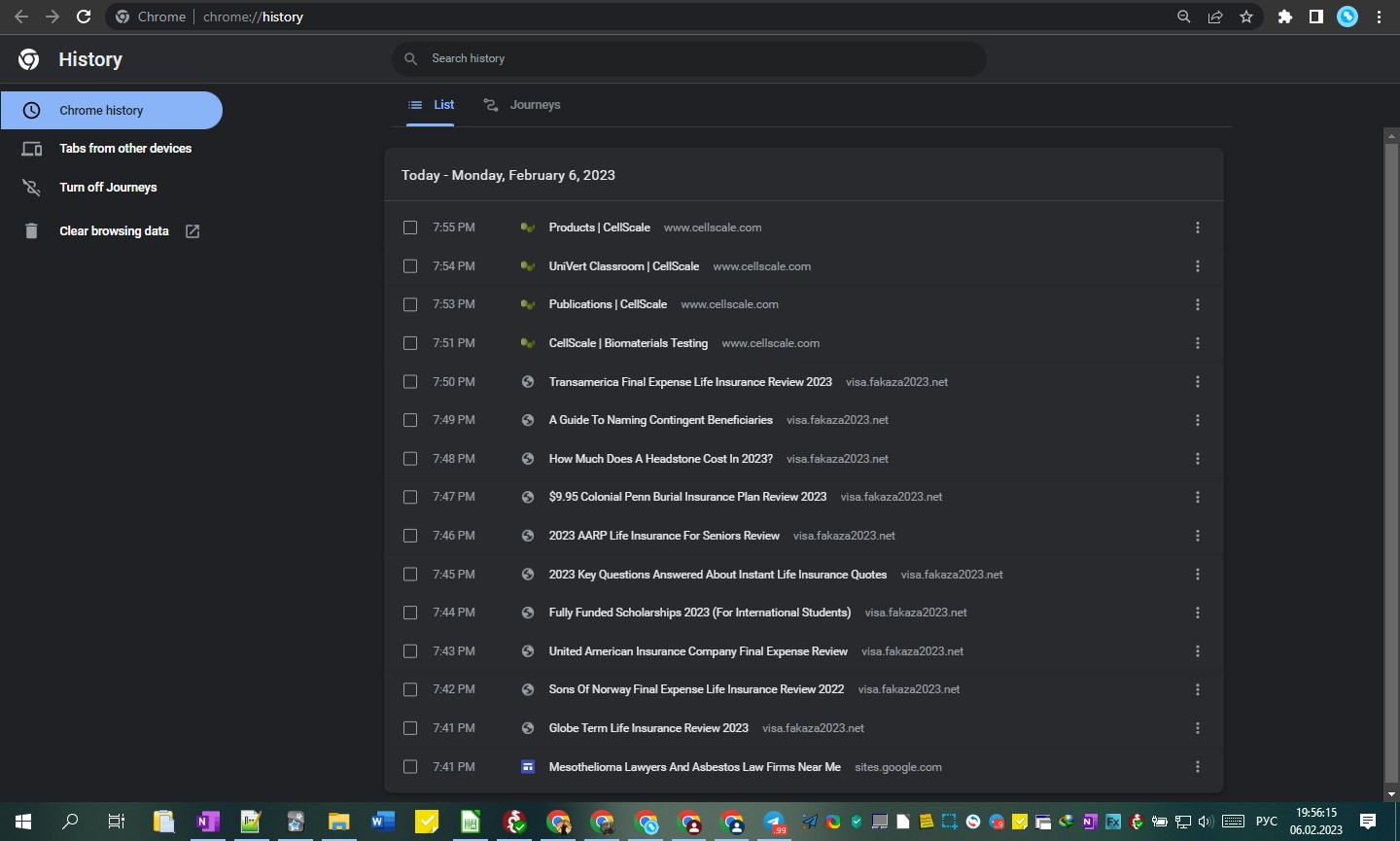
Task: Select checkbox for Headstone Cost entry
Action: coord(410,459)
